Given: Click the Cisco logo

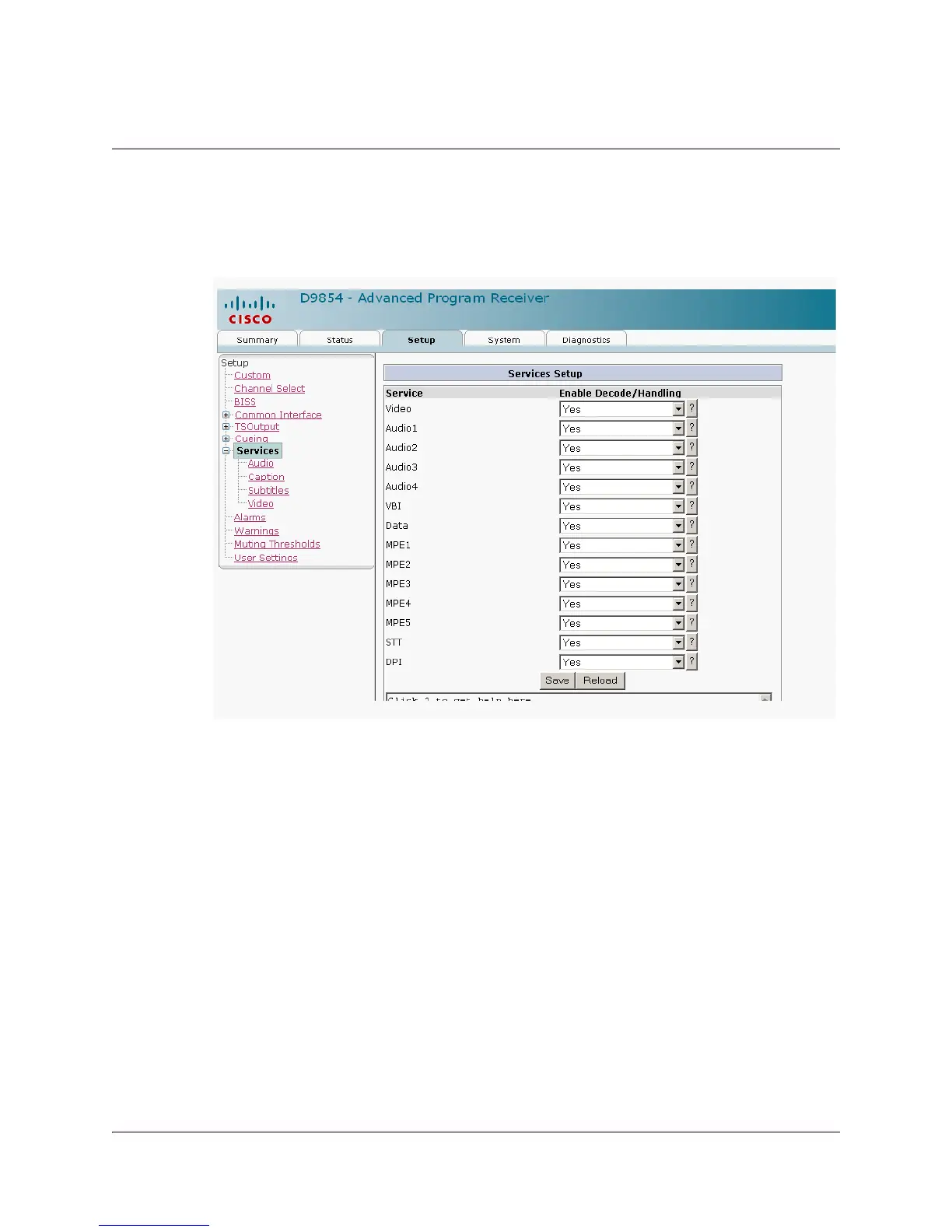Looking at the screenshot, I should point(250,310).
